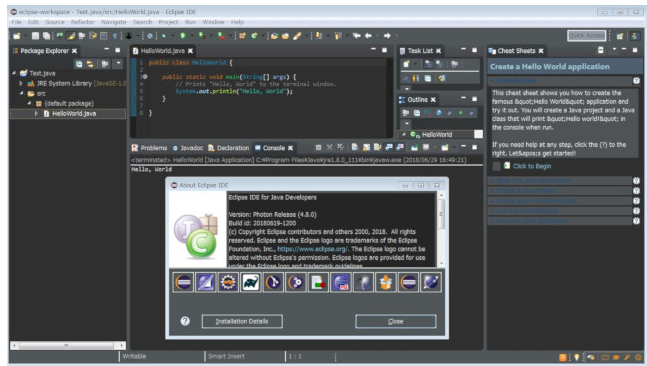The height and width of the screenshot is (366, 647).
Task: Click the New Java Package toolbar icon
Action: click(242, 36)
